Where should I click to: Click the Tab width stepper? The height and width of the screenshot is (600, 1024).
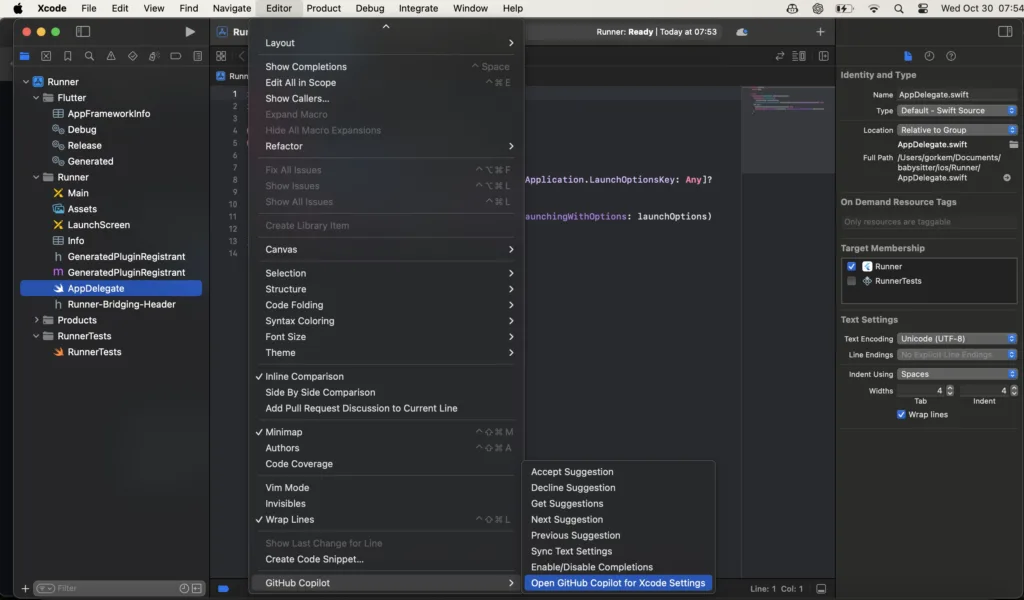pos(950,390)
